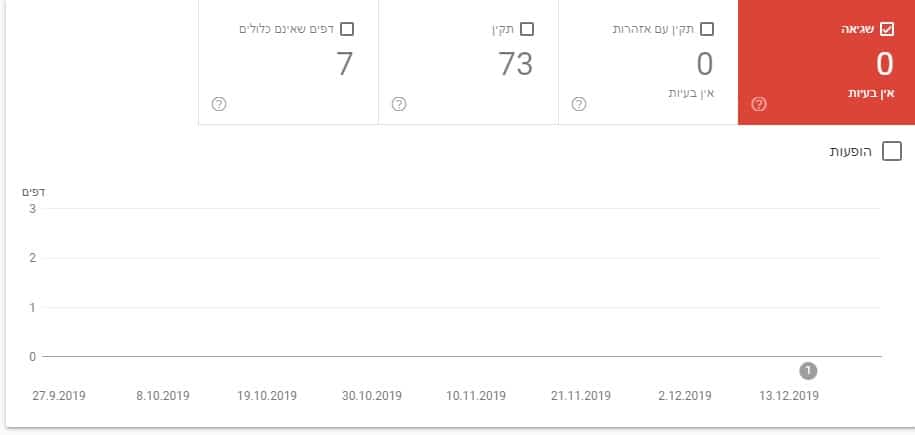Uncheck the שגיאה checkbox
This screenshot has height=435, width=915.
[886, 29]
